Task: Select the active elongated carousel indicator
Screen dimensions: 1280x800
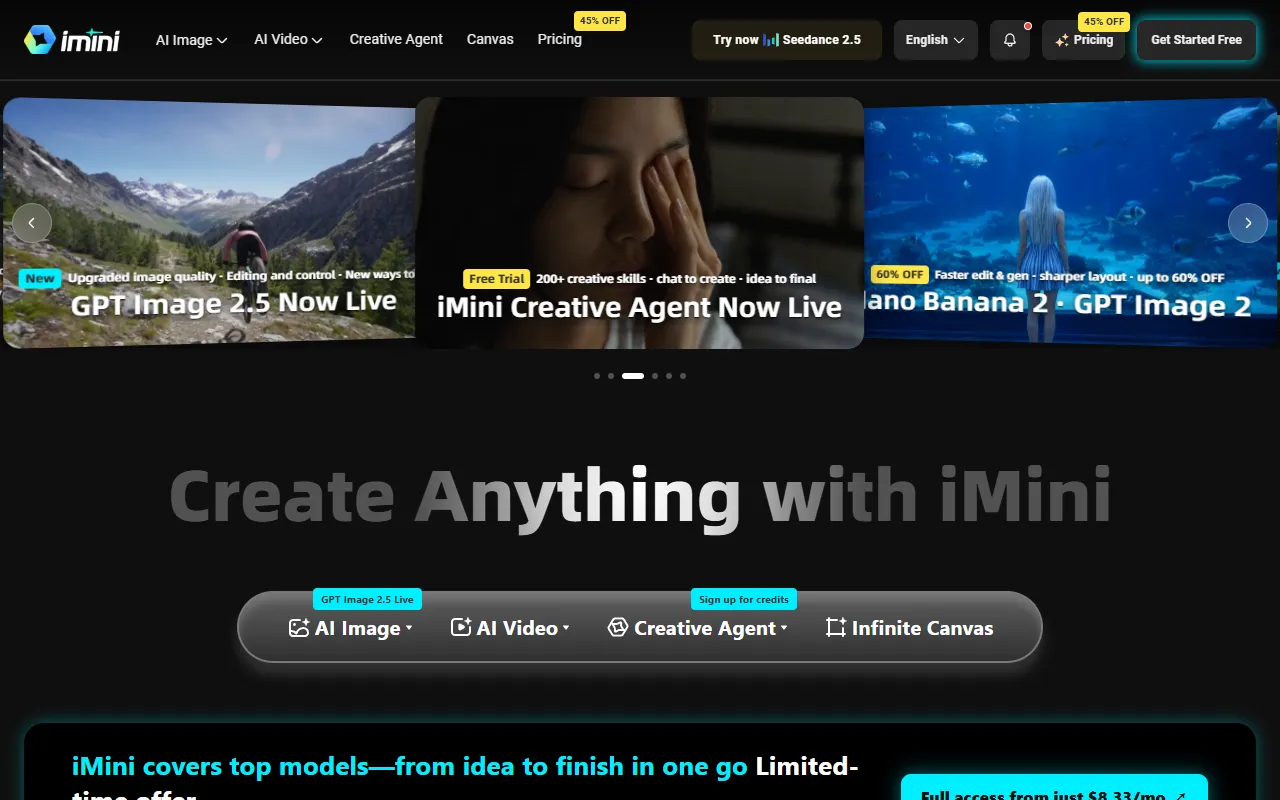Action: [633, 376]
